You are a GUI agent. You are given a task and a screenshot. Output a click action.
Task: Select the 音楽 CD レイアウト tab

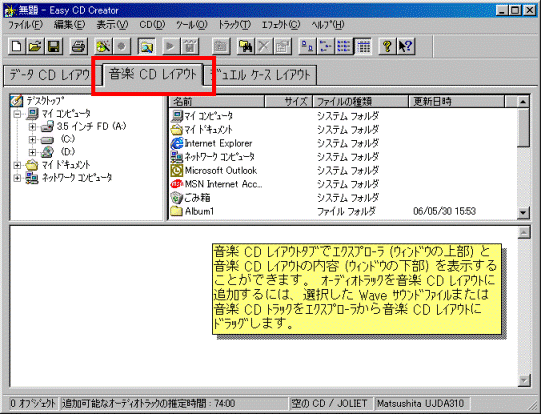(x=153, y=75)
